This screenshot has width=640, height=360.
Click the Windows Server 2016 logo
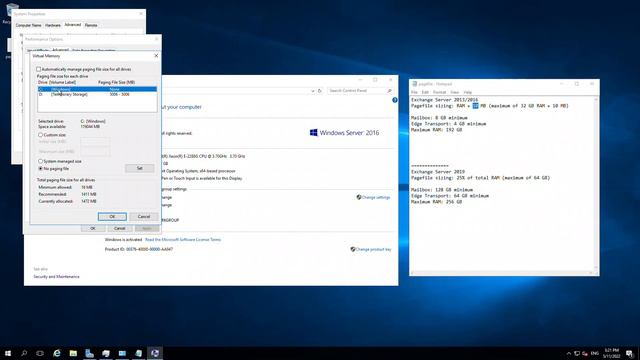[344, 133]
